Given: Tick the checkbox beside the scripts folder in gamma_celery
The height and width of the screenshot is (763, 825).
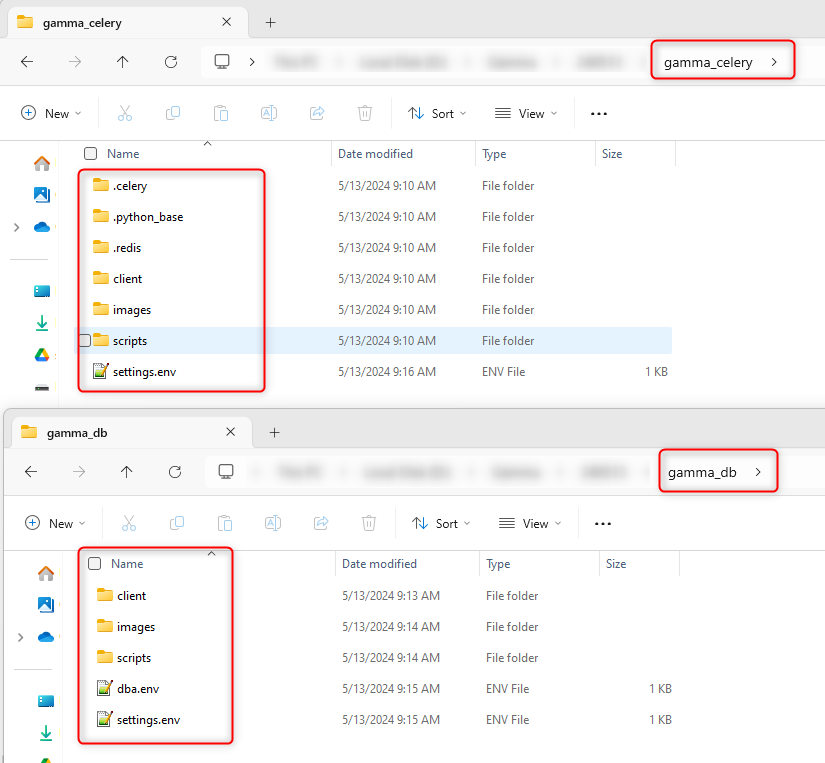Looking at the screenshot, I should [x=85, y=341].
